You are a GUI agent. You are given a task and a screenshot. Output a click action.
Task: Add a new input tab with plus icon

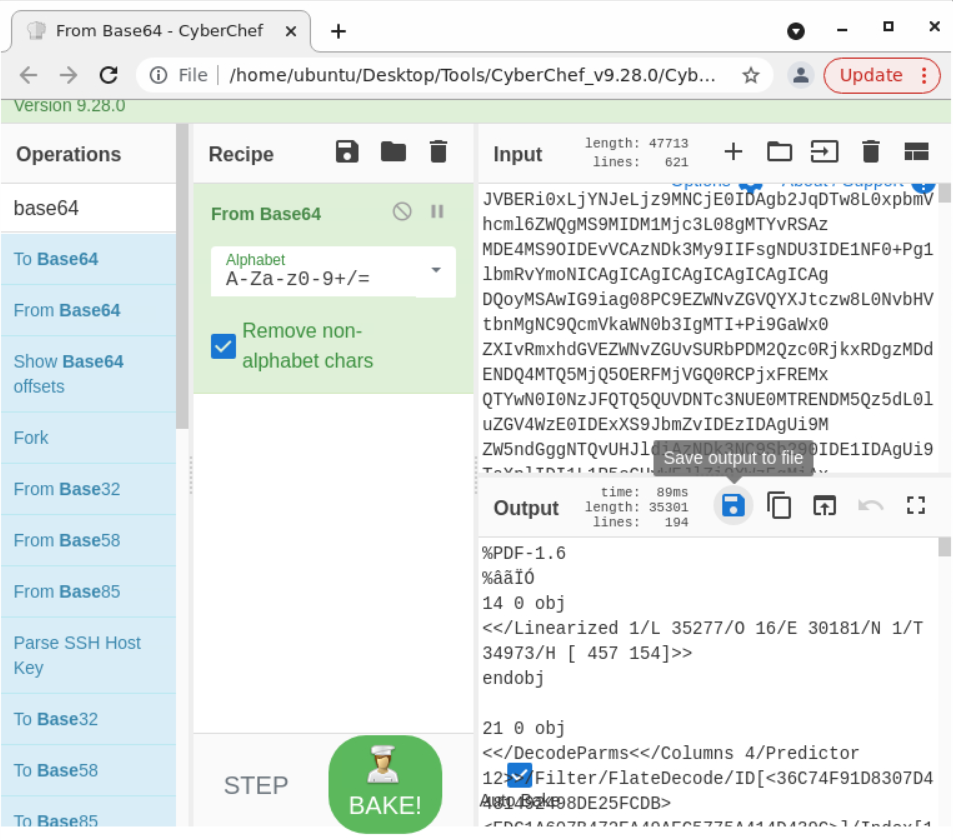point(734,152)
